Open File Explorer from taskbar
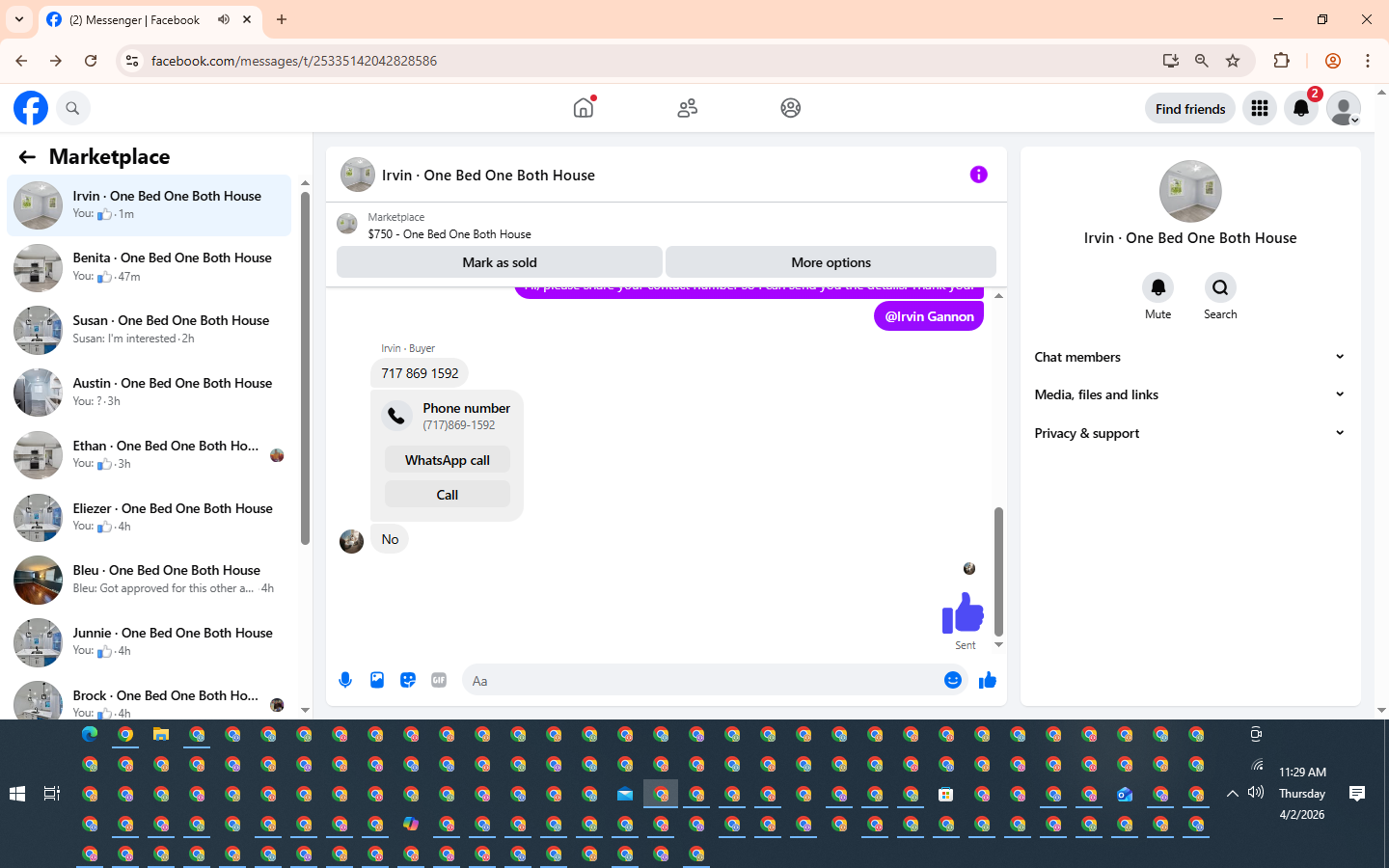Viewport: 1389px width, 868px height. [x=161, y=735]
